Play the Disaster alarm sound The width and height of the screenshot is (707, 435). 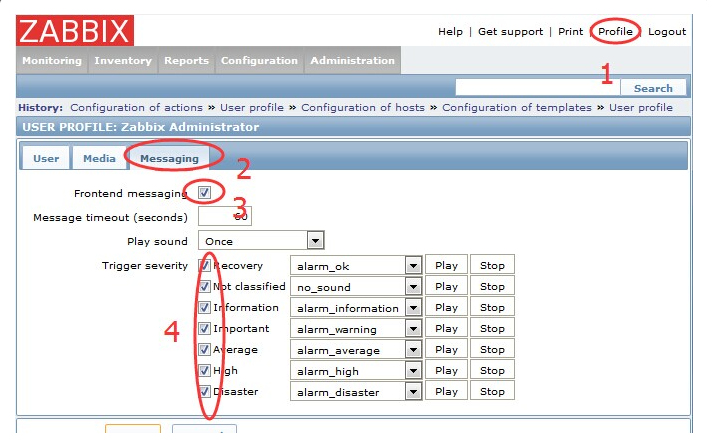pos(446,391)
